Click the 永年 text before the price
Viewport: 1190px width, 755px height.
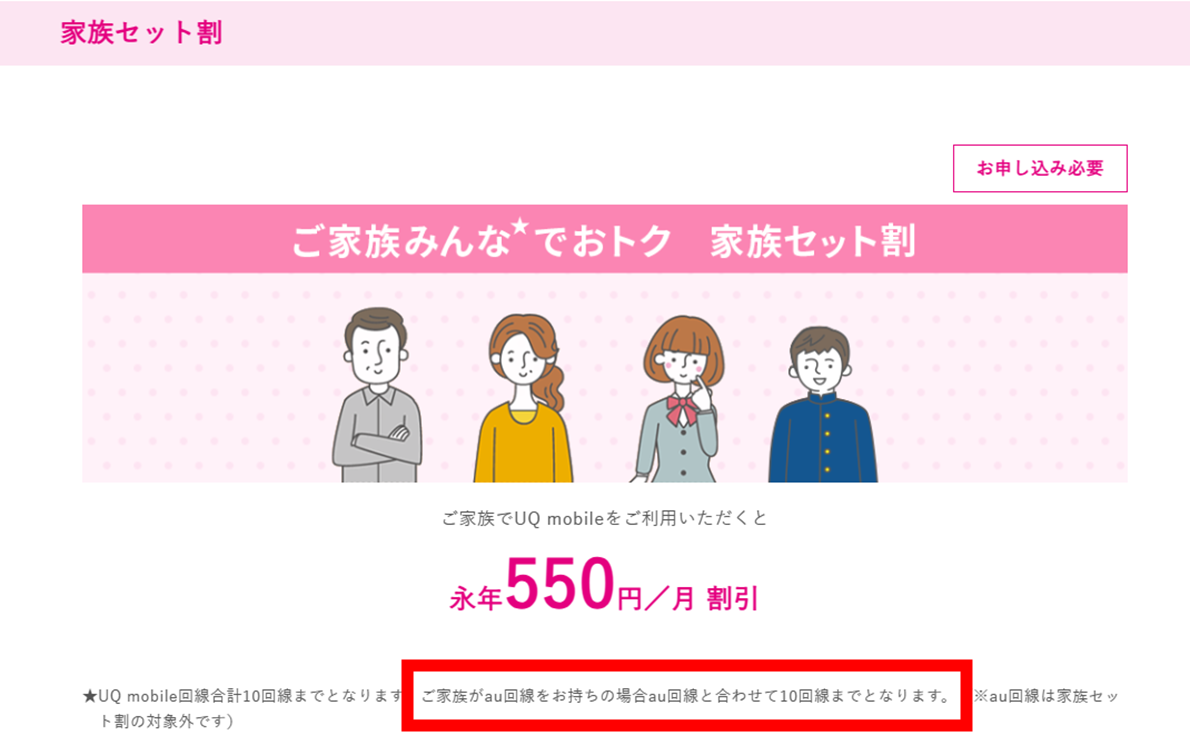click(476, 599)
